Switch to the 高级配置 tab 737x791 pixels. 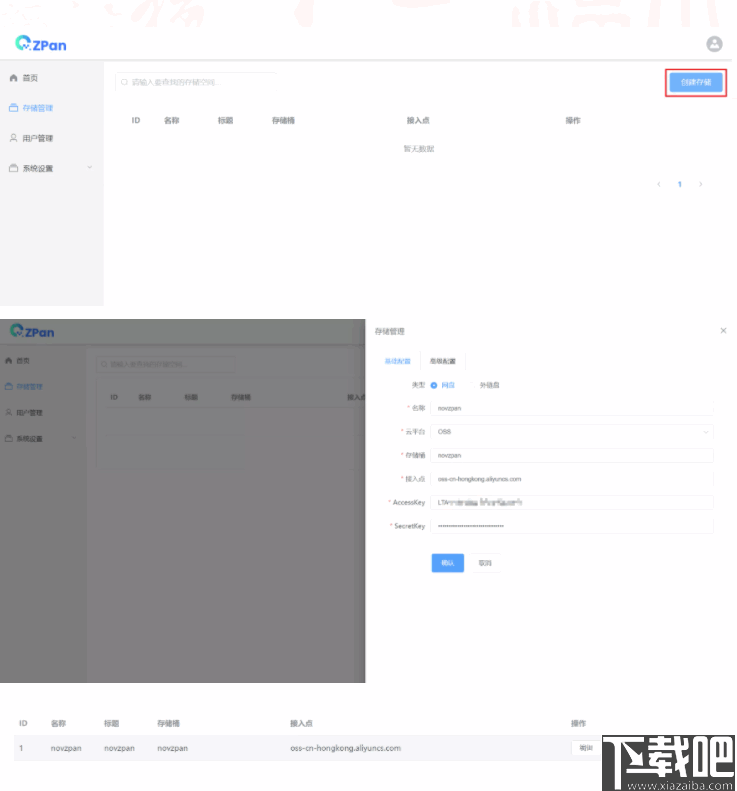coord(442,361)
